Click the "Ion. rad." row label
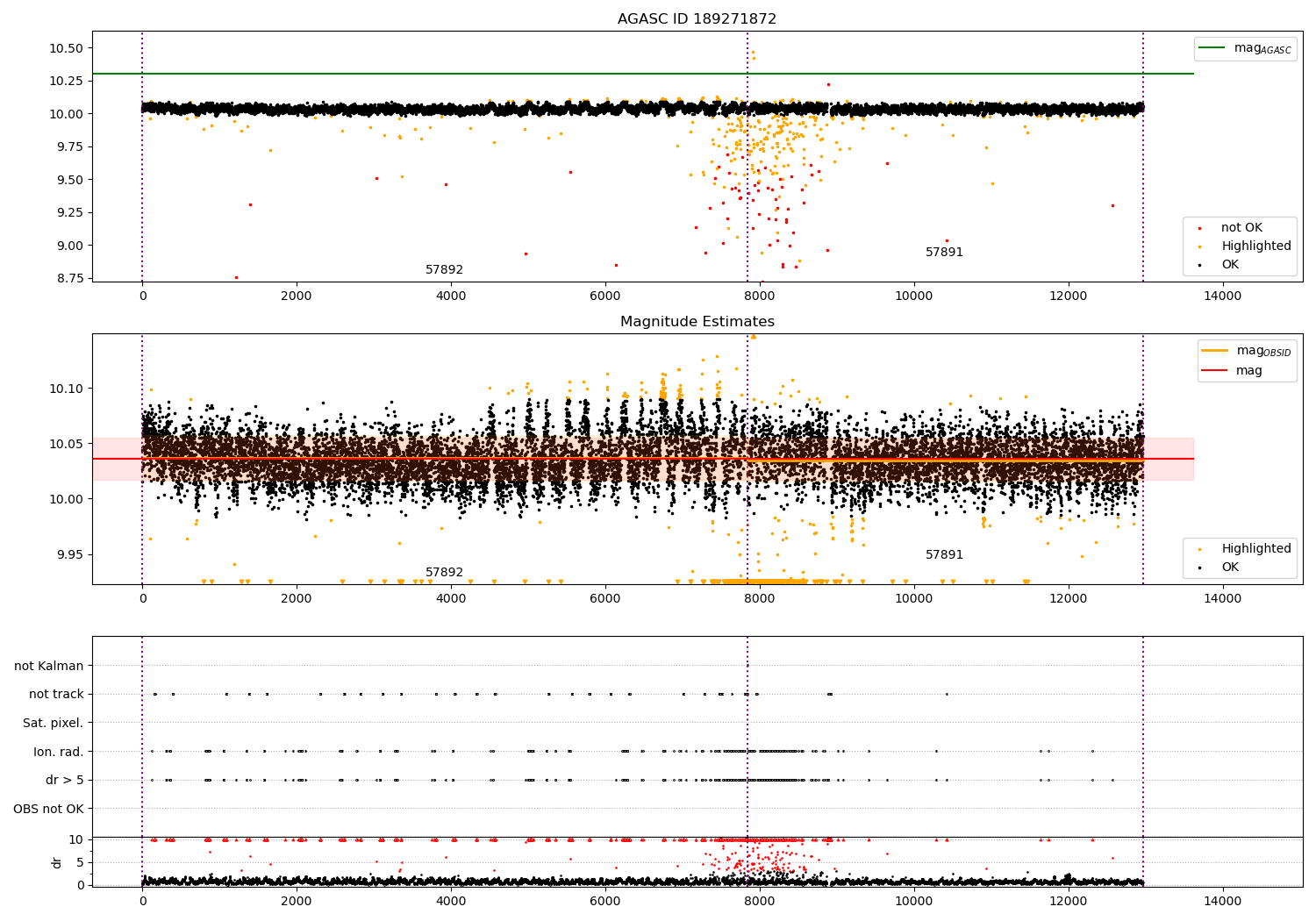Screen dimensions: 1316x921 pyautogui.click(x=59, y=752)
